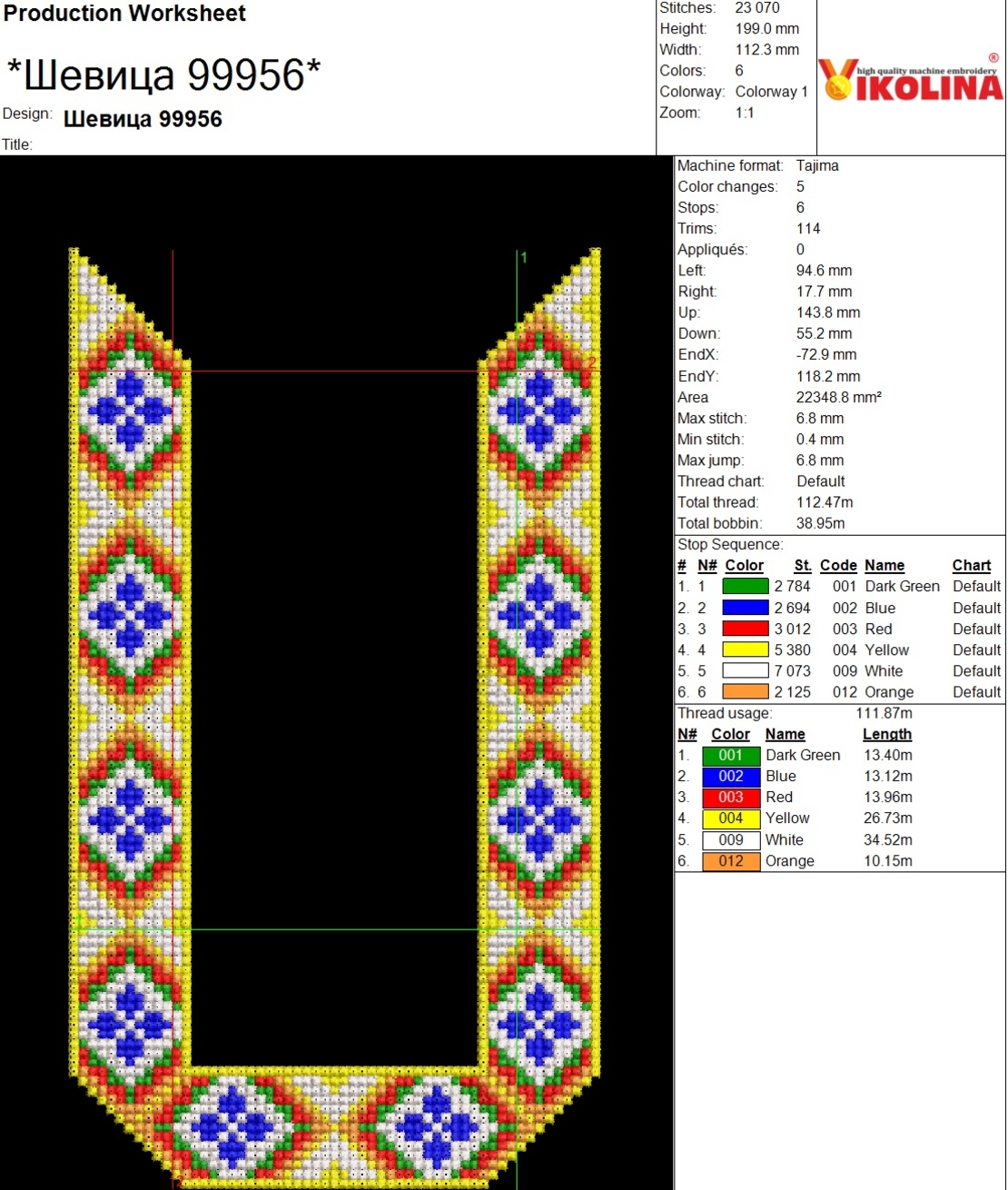Pick the Red swatch in Stop Sequence
Image resolution: width=1008 pixels, height=1190 pixels.
tap(745, 629)
